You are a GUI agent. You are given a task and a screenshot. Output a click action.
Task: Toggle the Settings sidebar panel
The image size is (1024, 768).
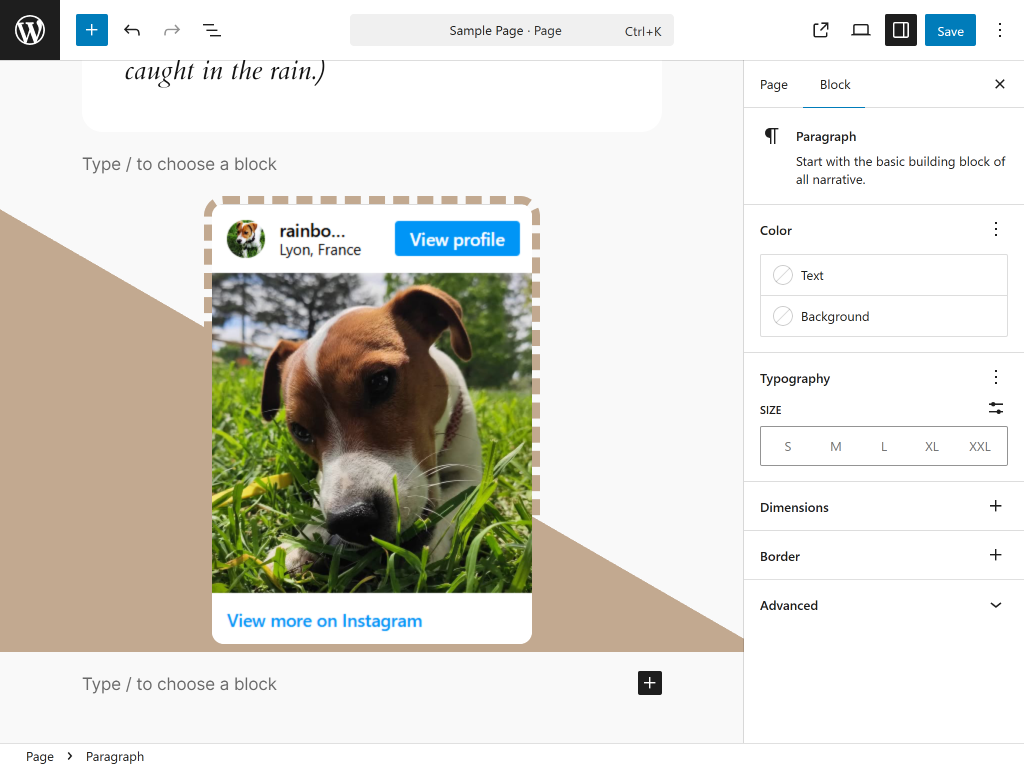[901, 30]
